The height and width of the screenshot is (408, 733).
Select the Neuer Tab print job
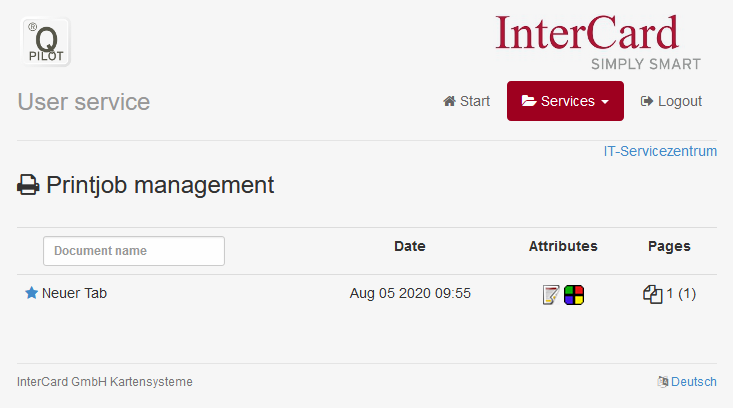(x=74, y=293)
